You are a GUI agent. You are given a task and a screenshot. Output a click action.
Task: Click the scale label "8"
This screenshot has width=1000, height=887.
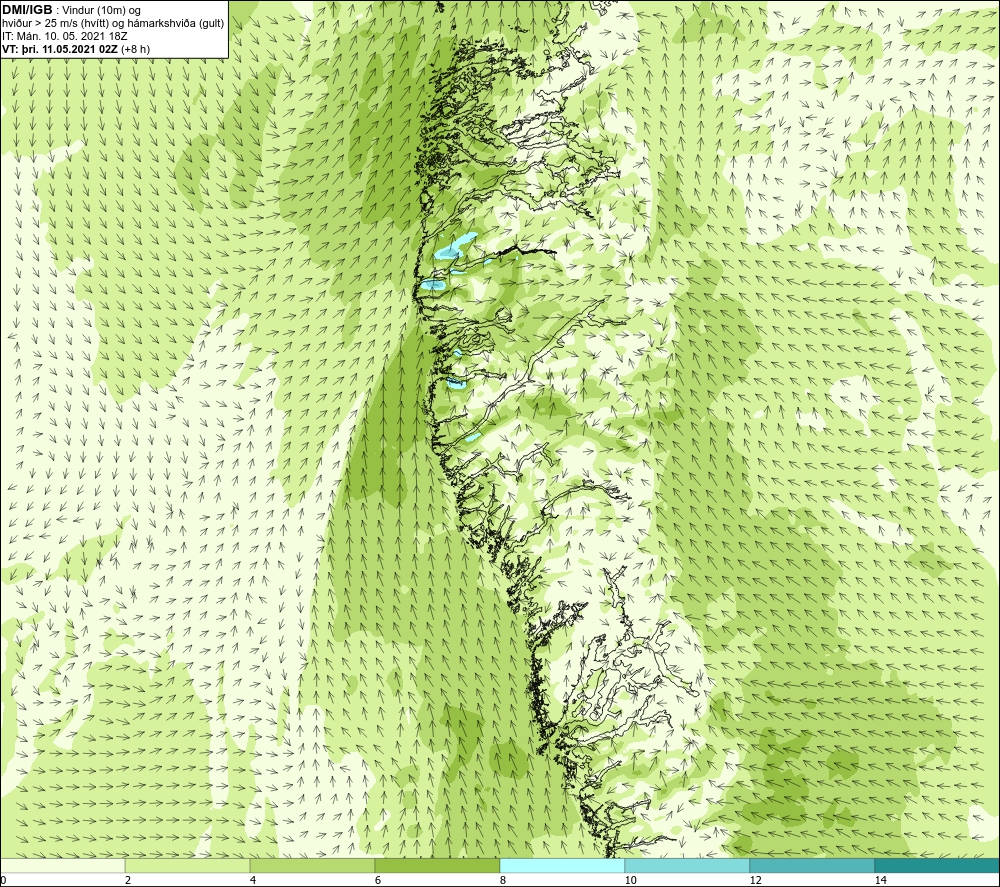pyautogui.click(x=503, y=880)
